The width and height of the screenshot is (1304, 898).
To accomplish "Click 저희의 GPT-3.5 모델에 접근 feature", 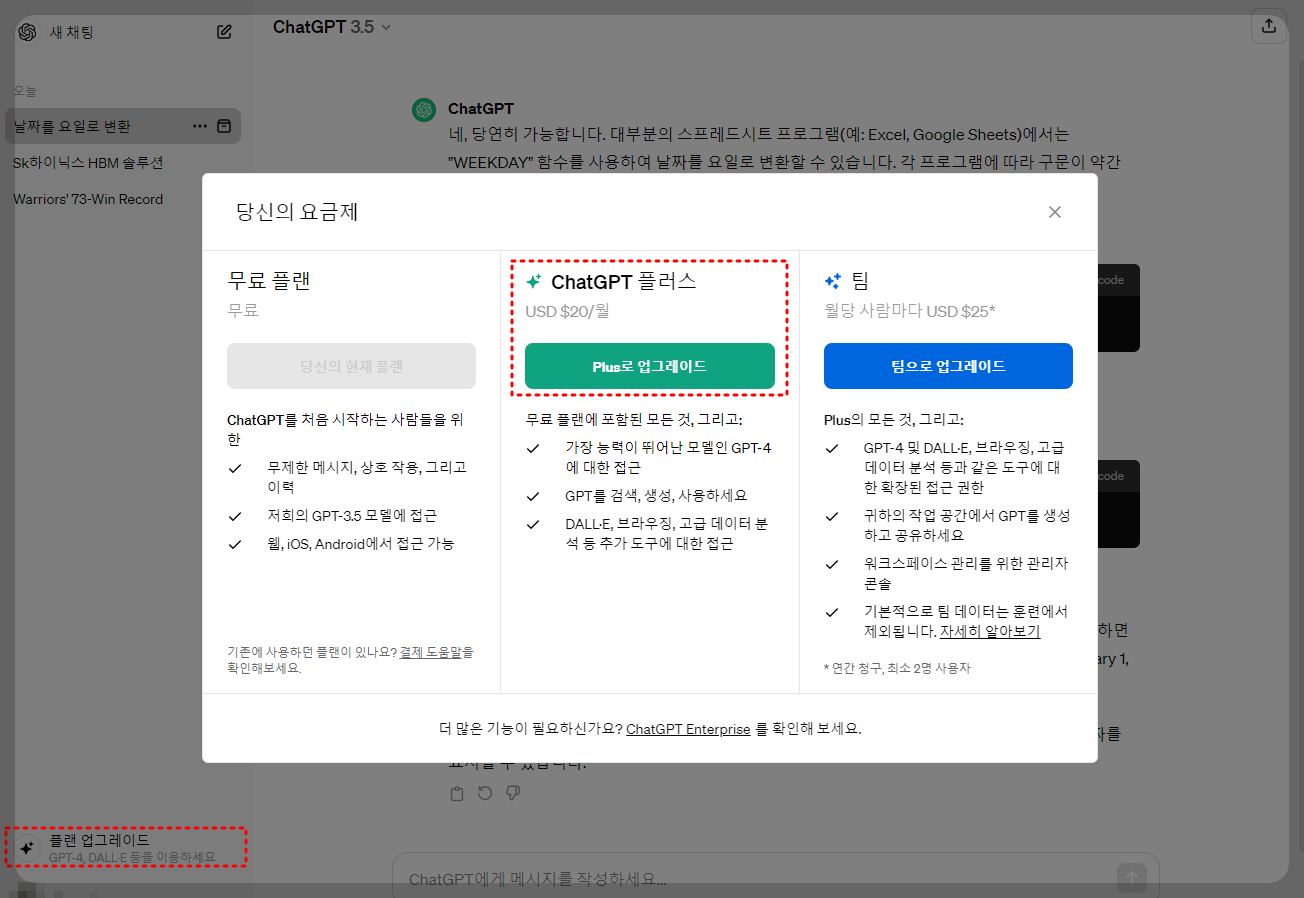I will coord(352,516).
